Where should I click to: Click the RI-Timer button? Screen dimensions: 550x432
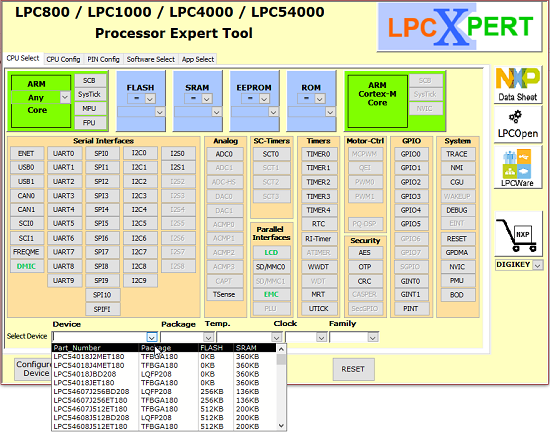pos(319,239)
